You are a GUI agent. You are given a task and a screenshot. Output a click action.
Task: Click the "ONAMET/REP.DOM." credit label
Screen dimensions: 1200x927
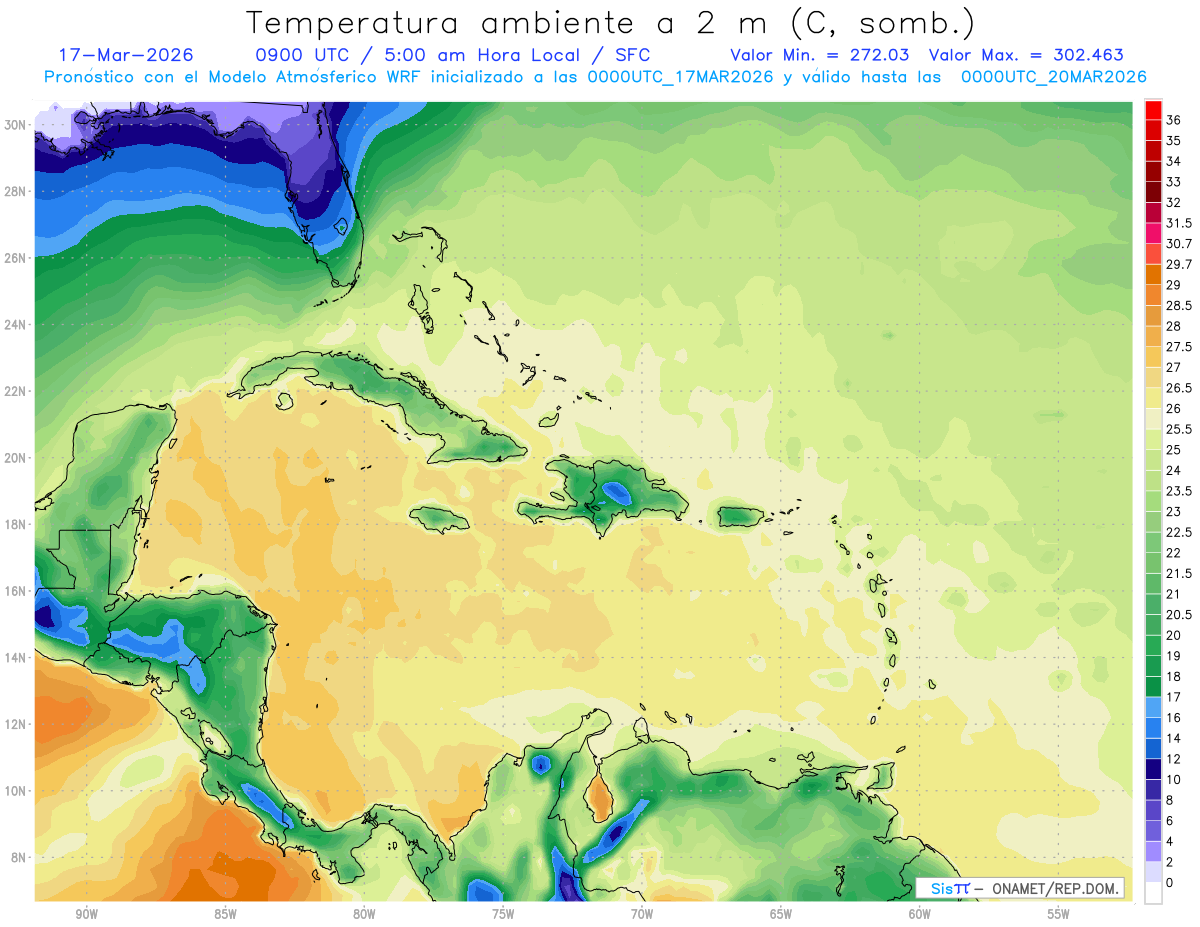pos(1057,889)
